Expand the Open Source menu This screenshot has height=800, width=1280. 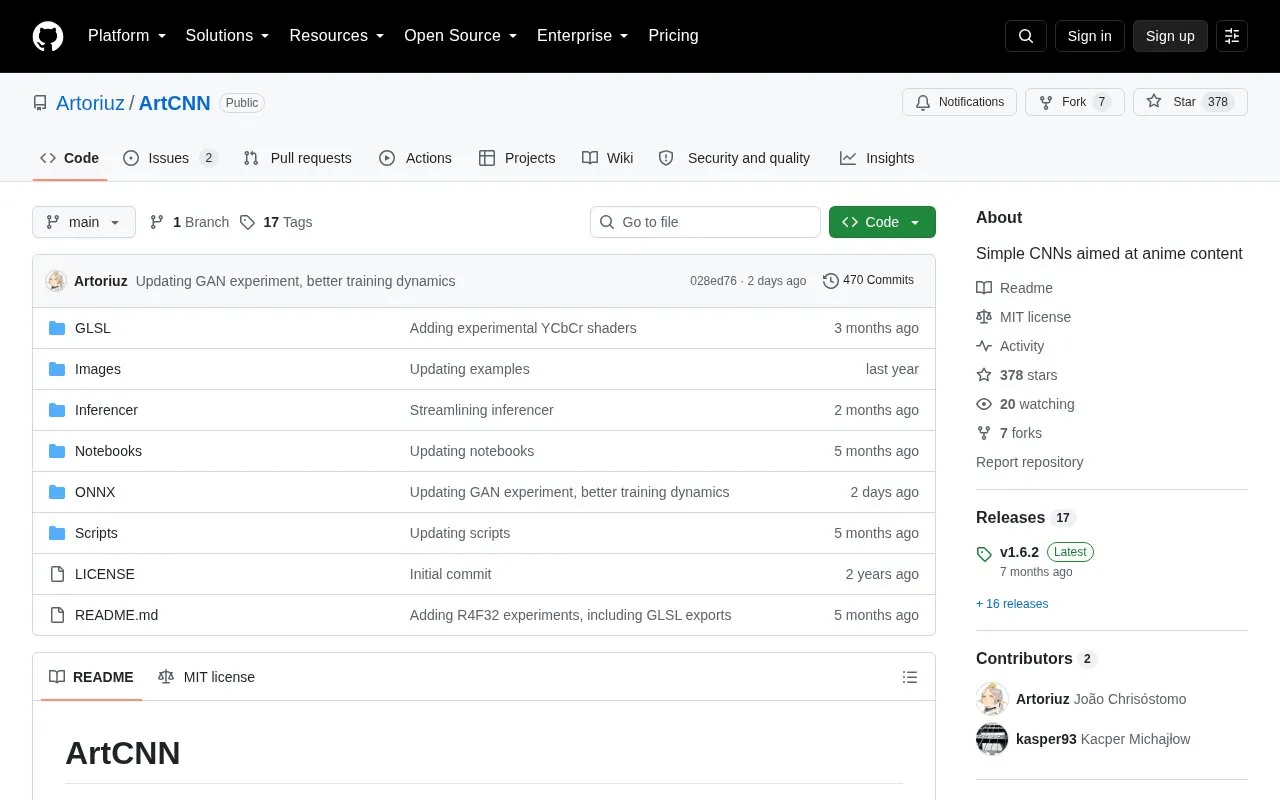coord(461,36)
